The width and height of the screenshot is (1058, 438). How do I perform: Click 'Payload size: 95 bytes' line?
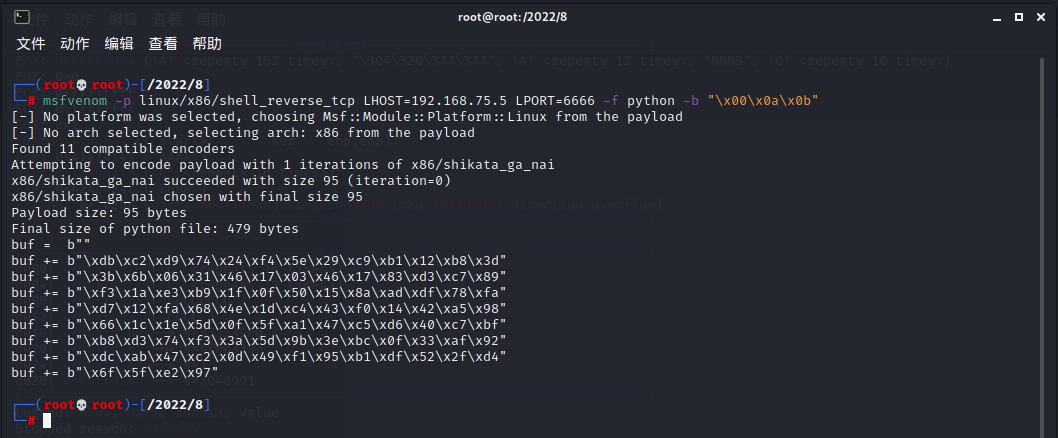click(x=99, y=213)
